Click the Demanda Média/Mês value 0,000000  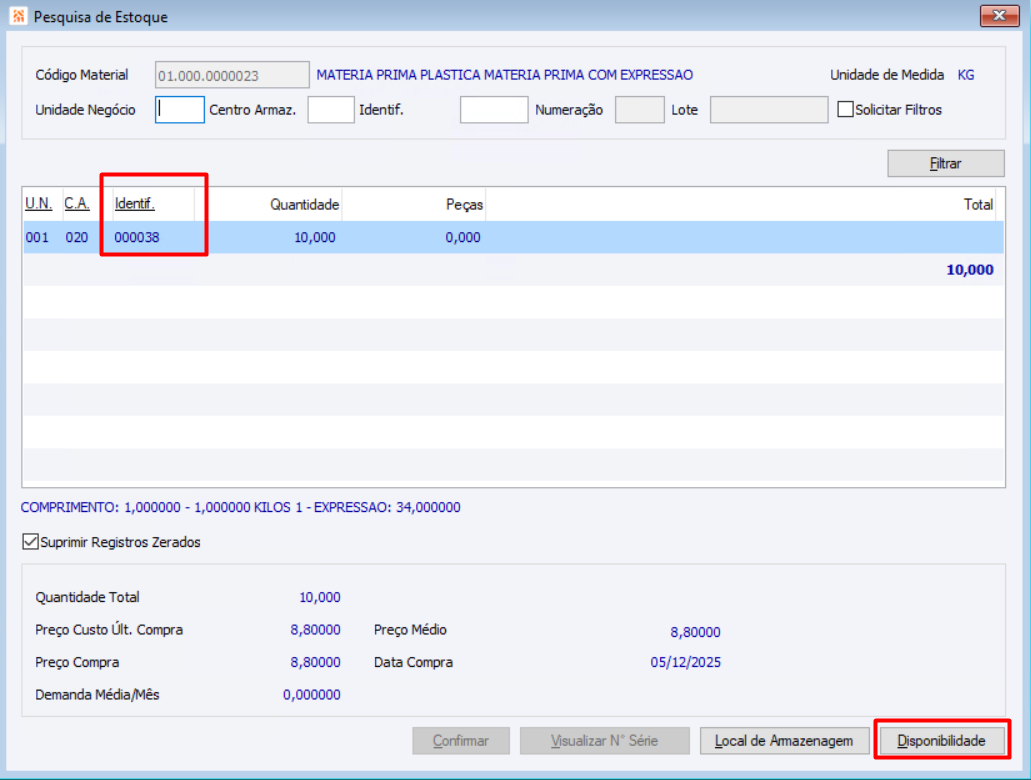(x=312, y=695)
